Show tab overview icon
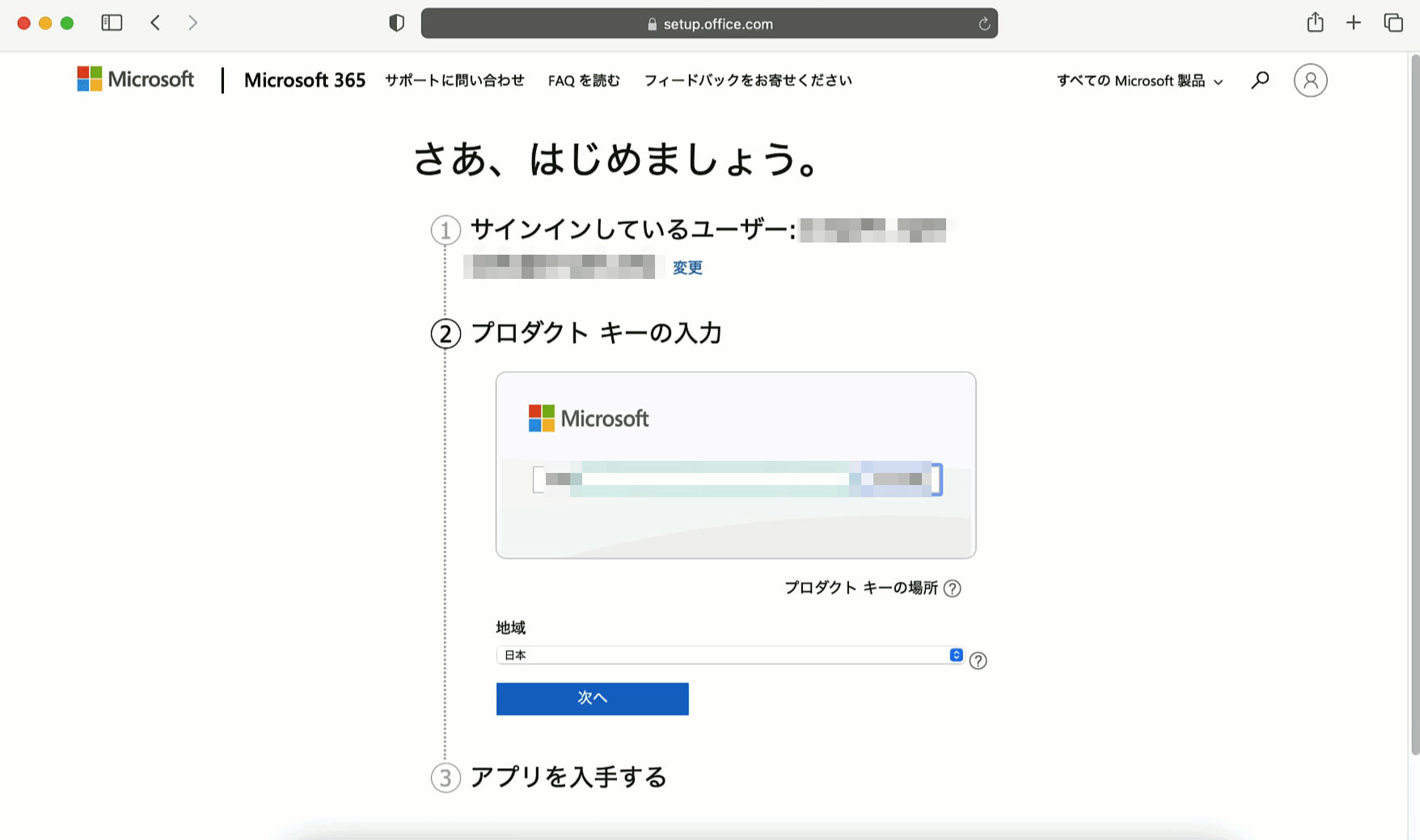The image size is (1420, 840). (x=1393, y=23)
